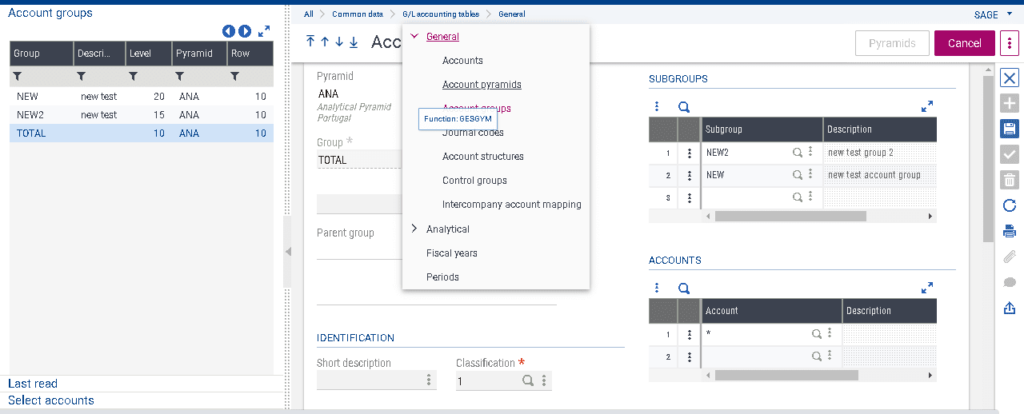Click the Print icon in right toolbar
Viewport: 1024px width, 414px height.
pyautogui.click(x=1009, y=231)
